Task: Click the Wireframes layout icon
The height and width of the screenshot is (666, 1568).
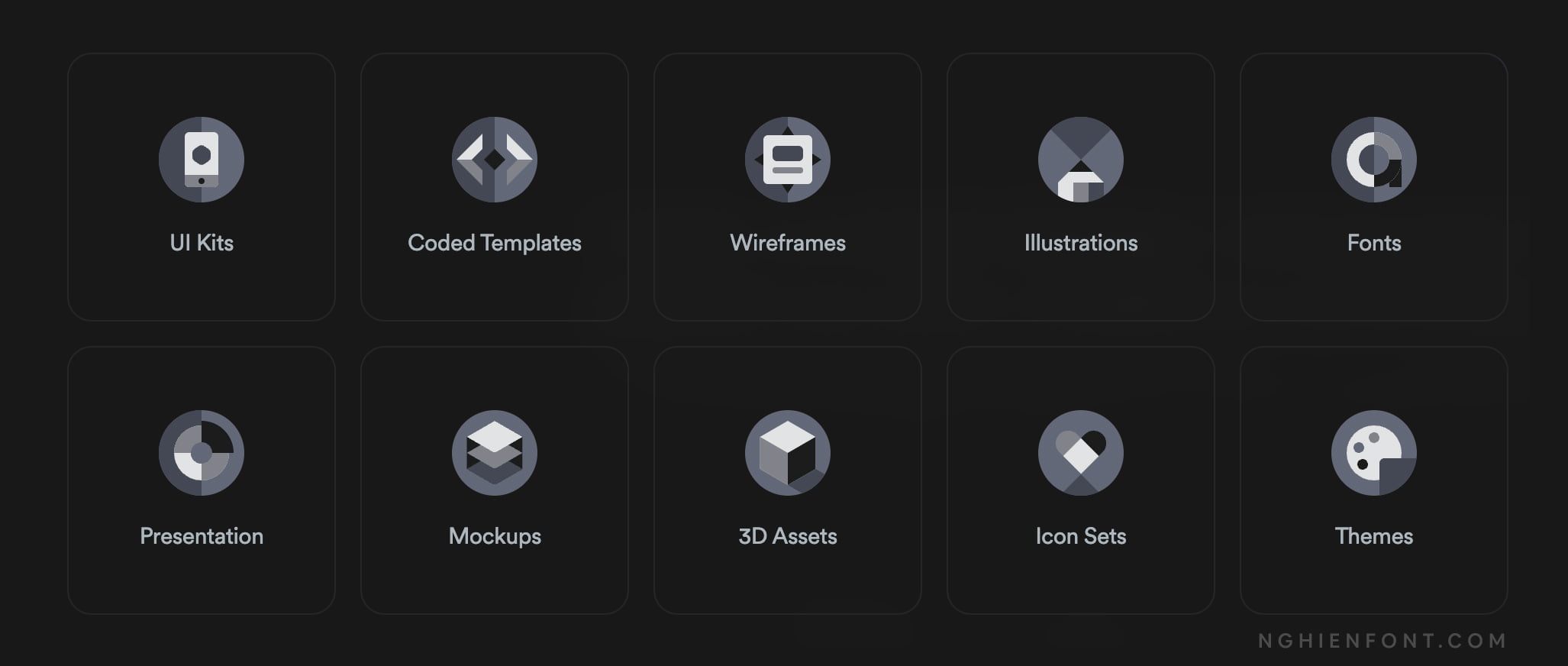Action: point(788,160)
